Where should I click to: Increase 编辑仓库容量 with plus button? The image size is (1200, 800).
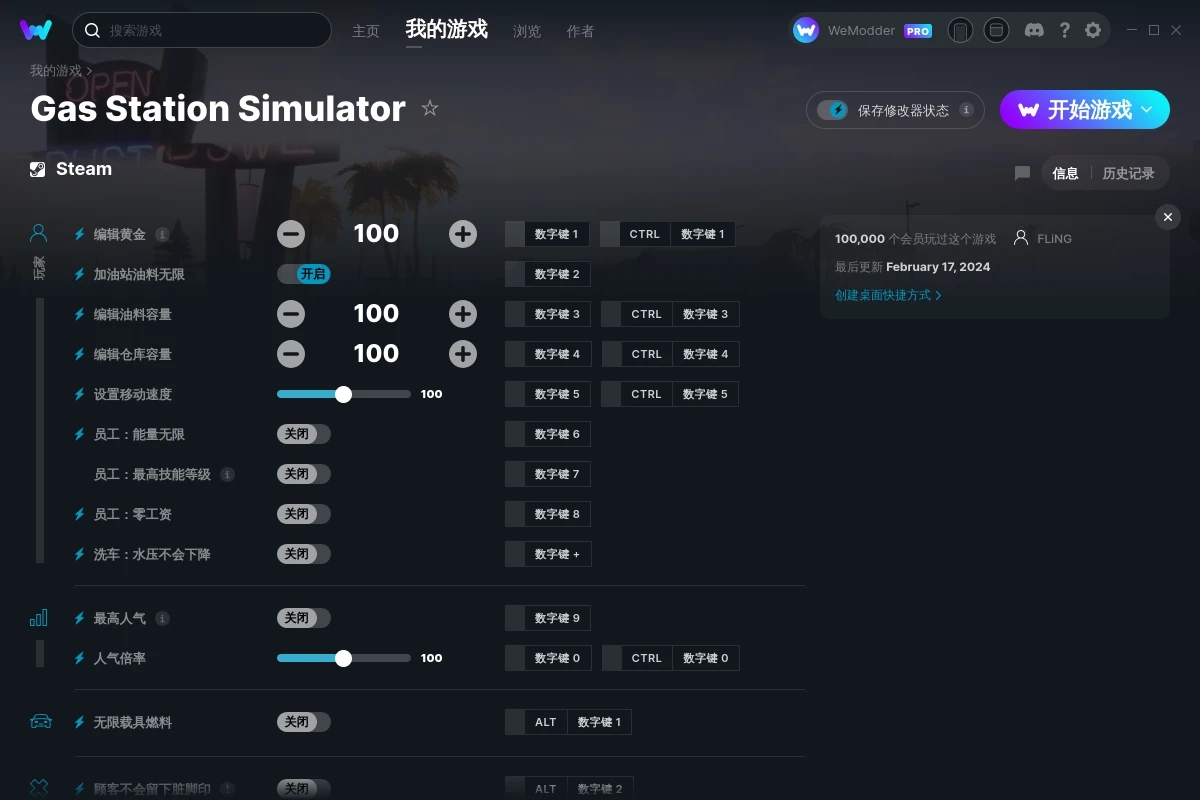(x=463, y=354)
